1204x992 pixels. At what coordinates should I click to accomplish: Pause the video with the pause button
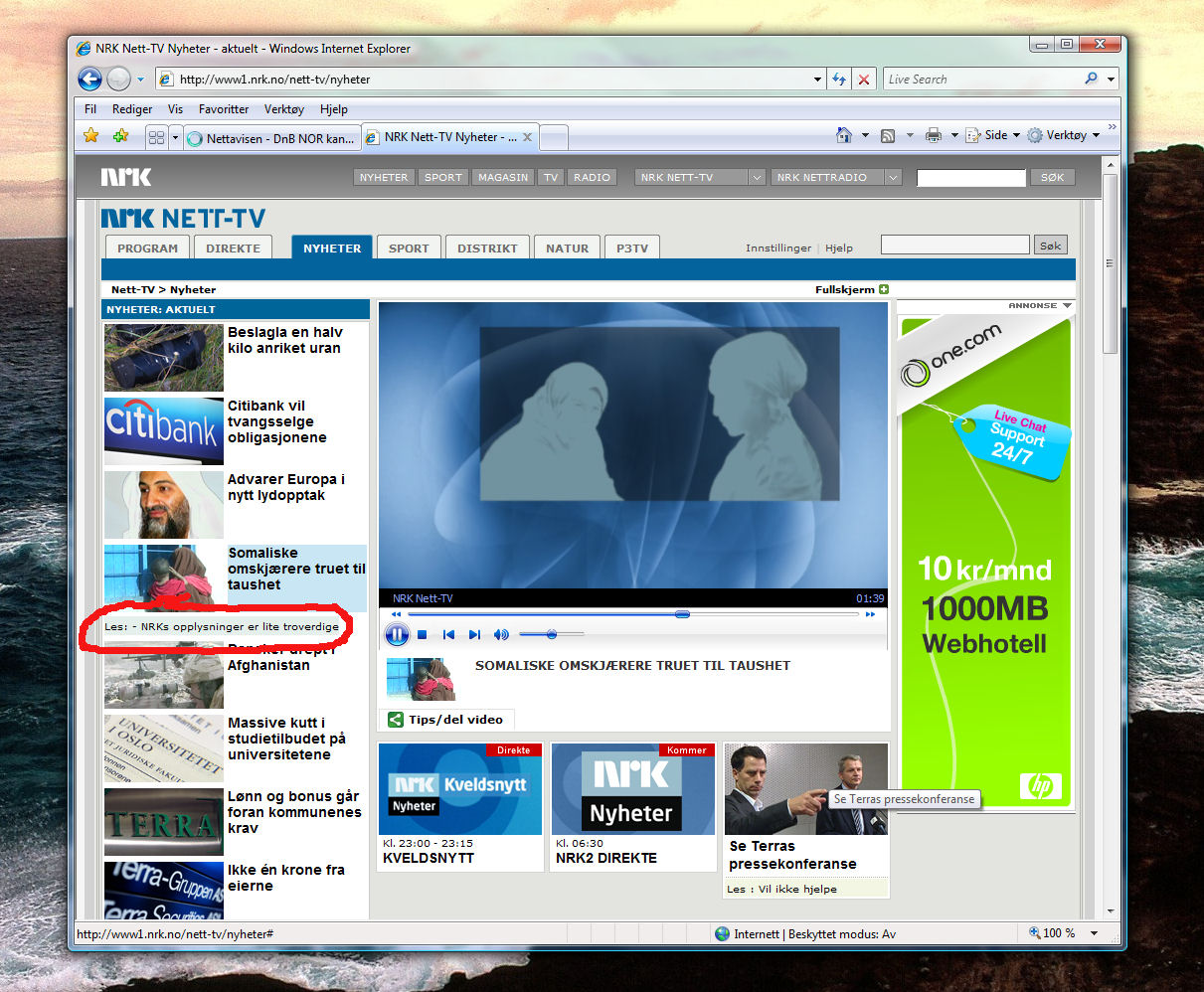coord(397,634)
